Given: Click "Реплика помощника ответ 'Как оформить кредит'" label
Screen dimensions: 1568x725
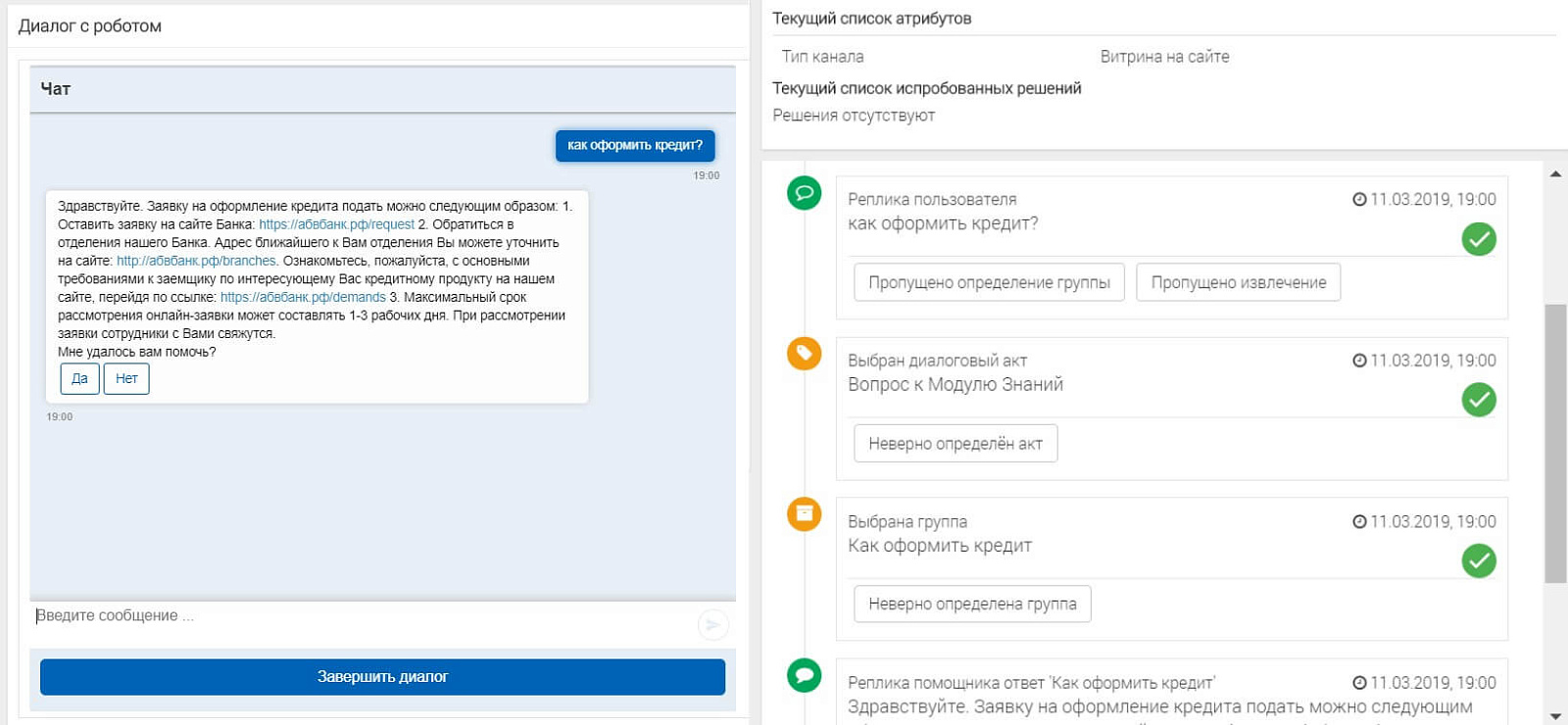Looking at the screenshot, I should click(x=1031, y=683).
